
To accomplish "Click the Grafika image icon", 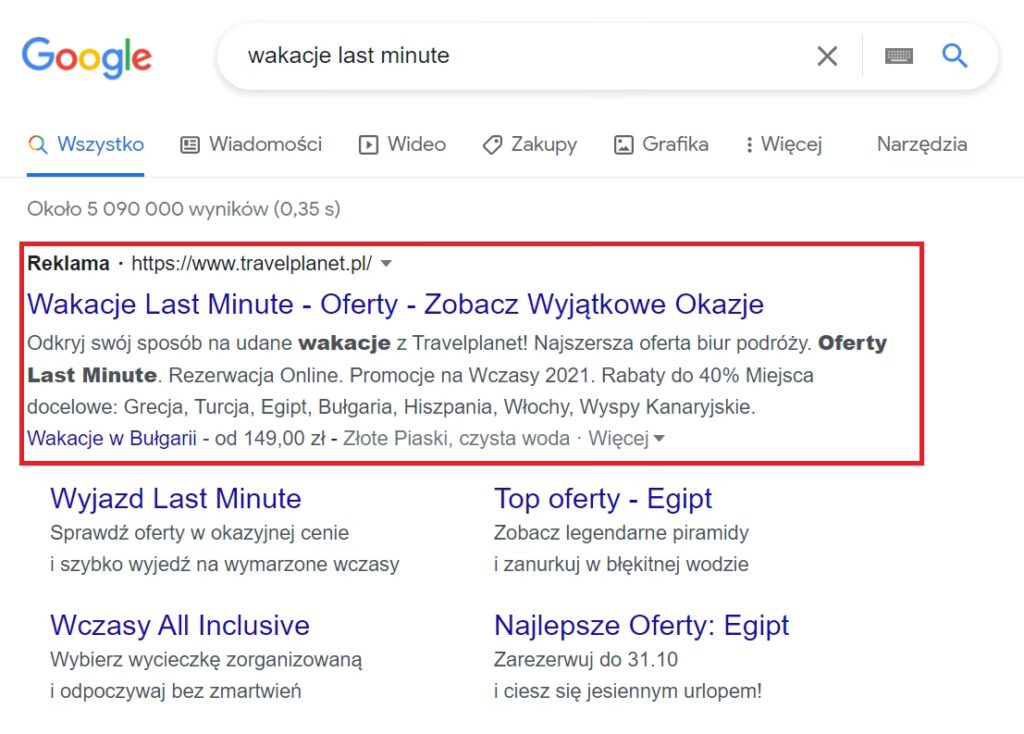I will [x=623, y=145].
